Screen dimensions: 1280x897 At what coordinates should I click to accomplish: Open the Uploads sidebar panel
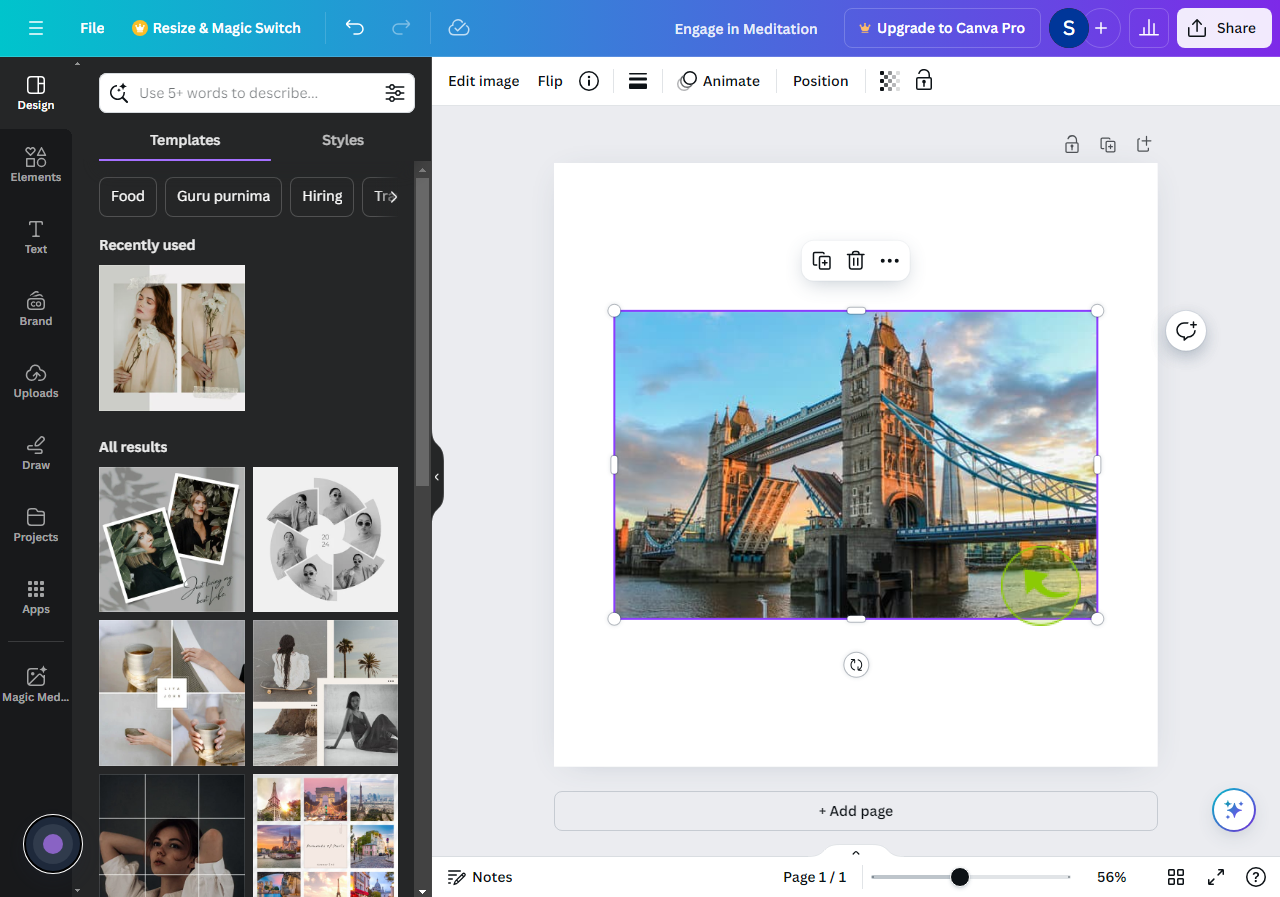(36, 381)
